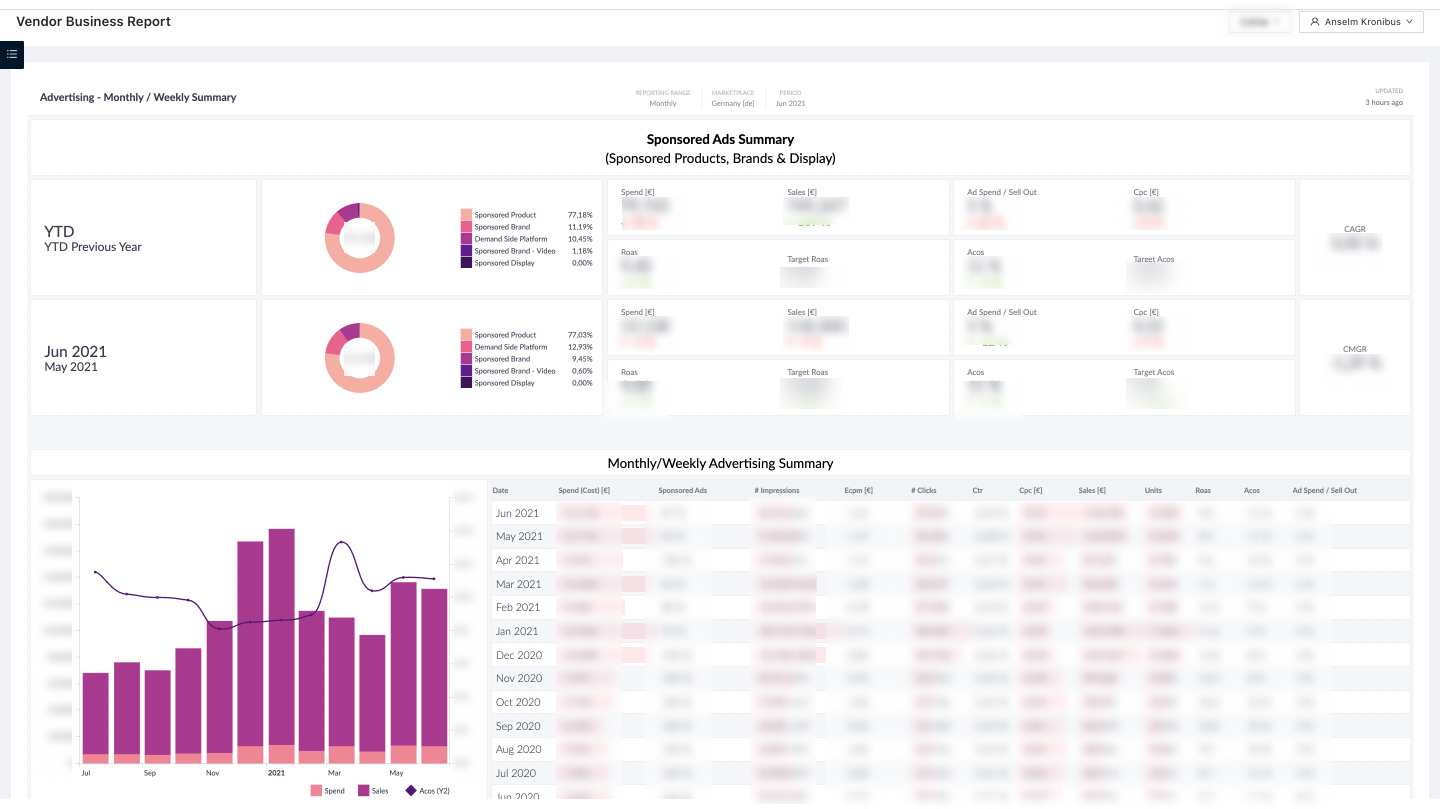This screenshot has height=809, width=1440.
Task: Sort table by Ad Spend / Sell Out column
Action: tap(1324, 491)
